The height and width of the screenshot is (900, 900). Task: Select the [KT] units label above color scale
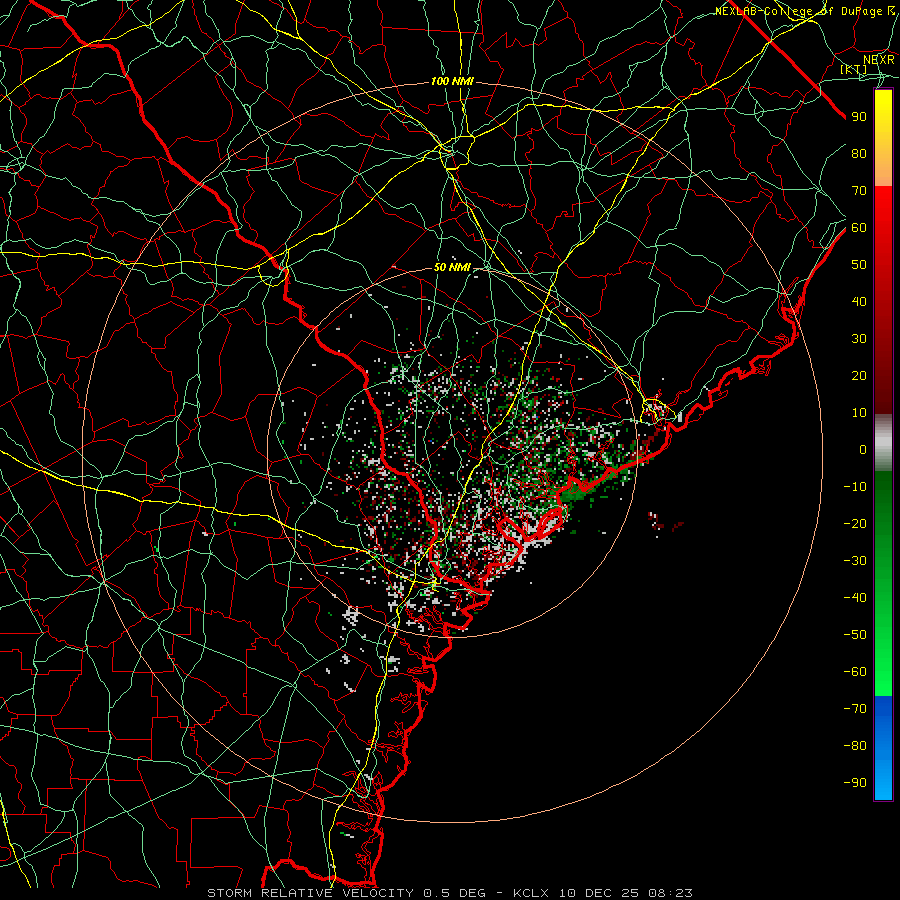pyautogui.click(x=854, y=69)
